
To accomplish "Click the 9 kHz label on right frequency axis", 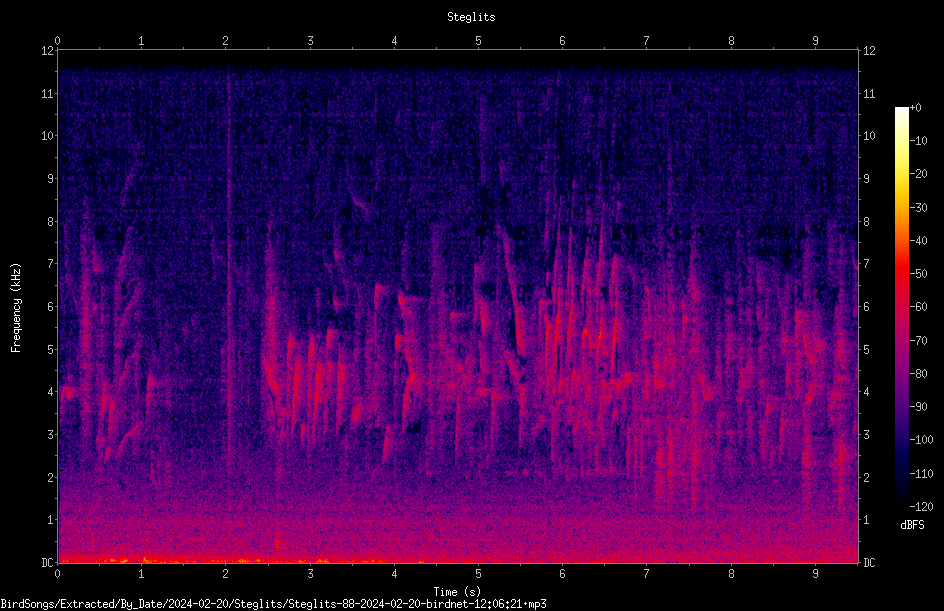I will click(867, 179).
